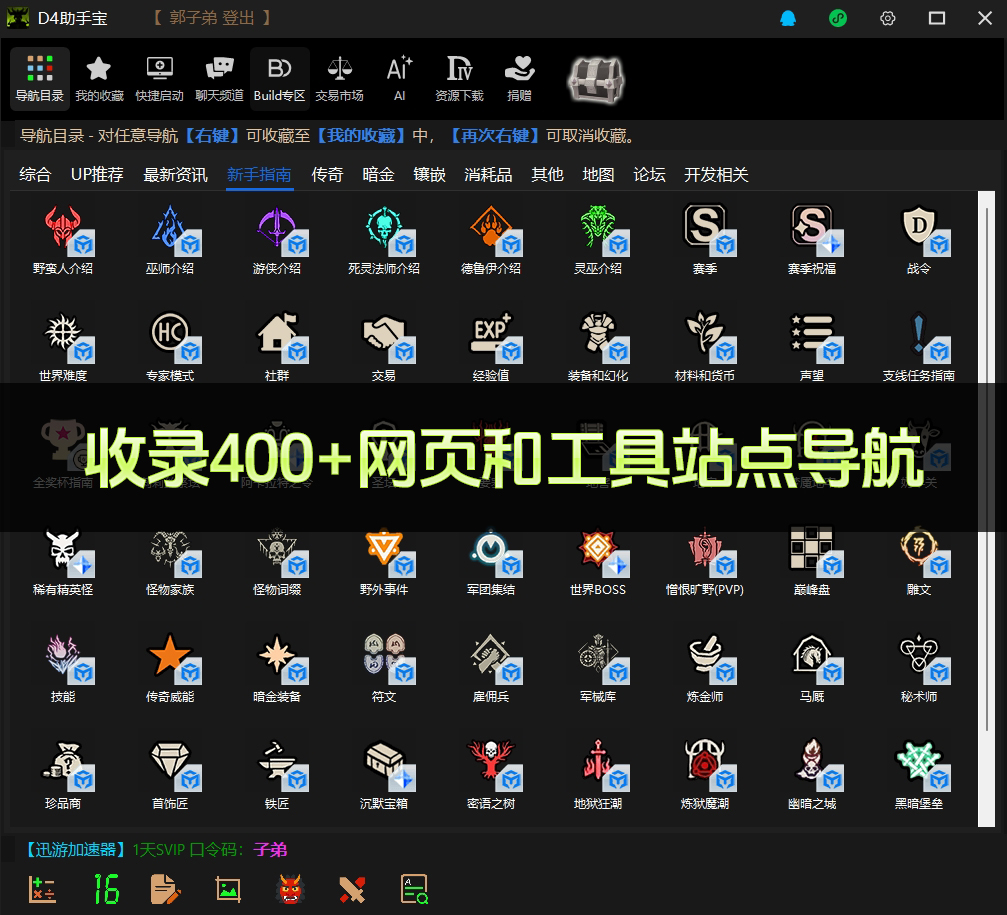1007x915 pixels.
Task: Open the 最新资讯 news tab
Action: pos(175,174)
